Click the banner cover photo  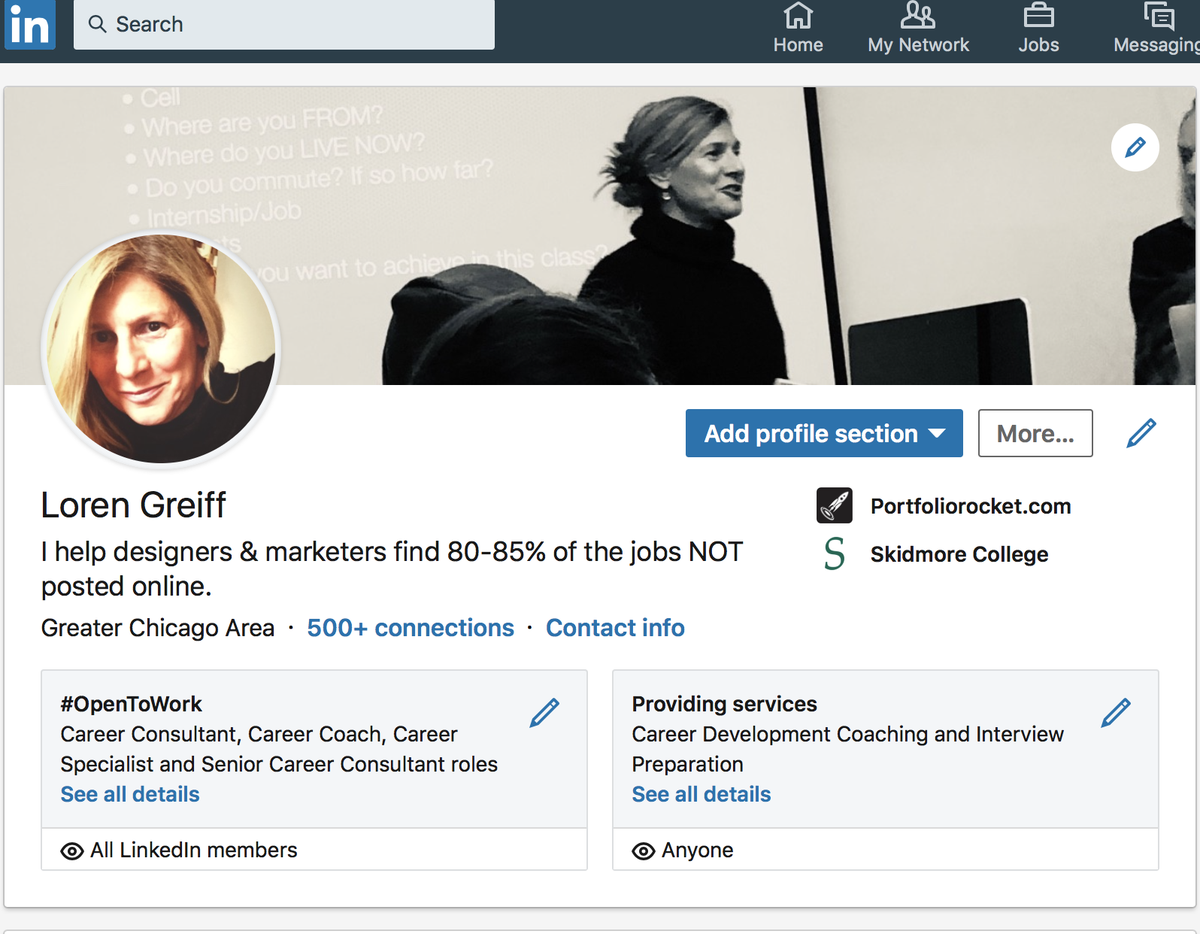600,235
